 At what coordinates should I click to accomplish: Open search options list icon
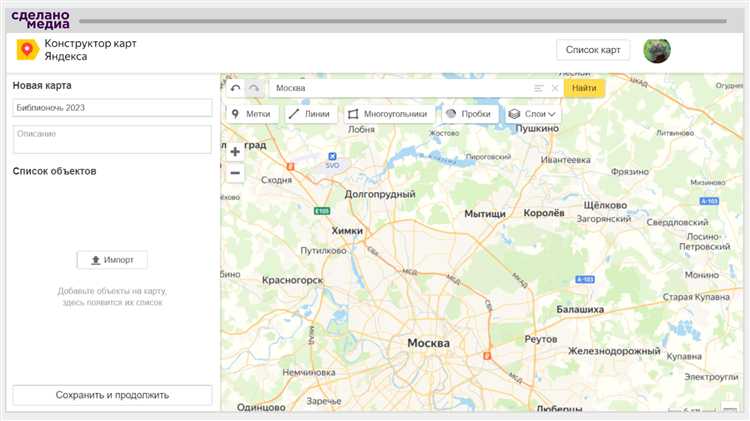click(x=539, y=88)
